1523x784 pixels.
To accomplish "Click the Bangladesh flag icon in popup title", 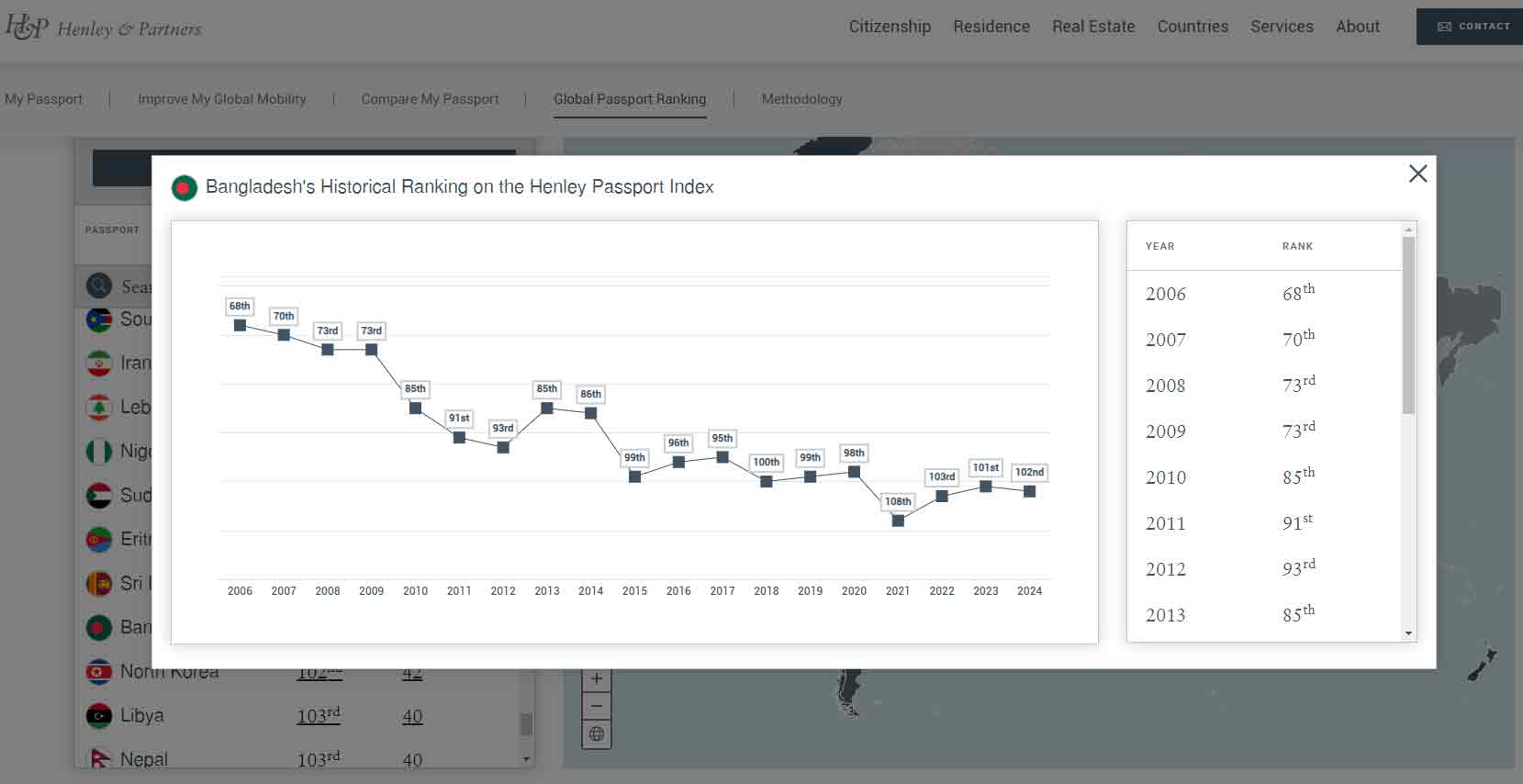I will [x=185, y=188].
